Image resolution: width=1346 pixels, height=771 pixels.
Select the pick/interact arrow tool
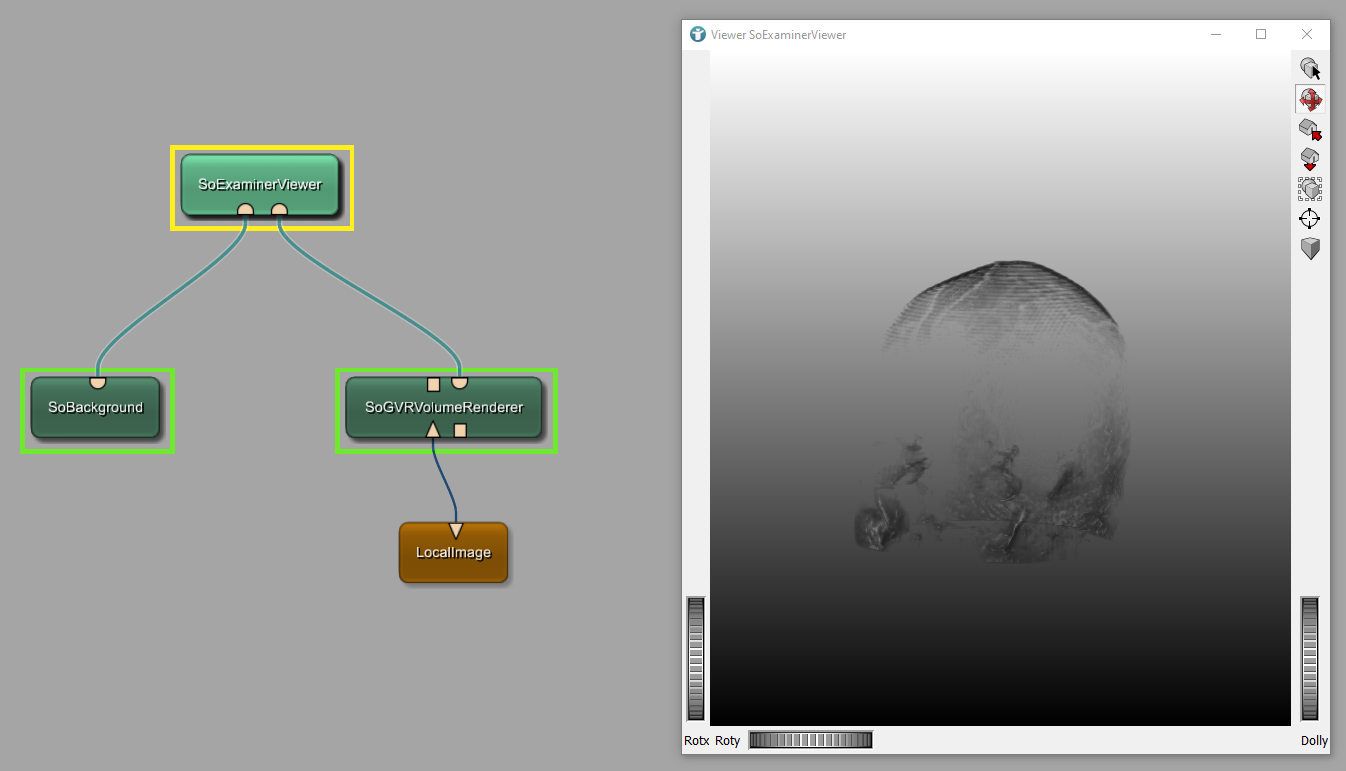tap(1310, 69)
